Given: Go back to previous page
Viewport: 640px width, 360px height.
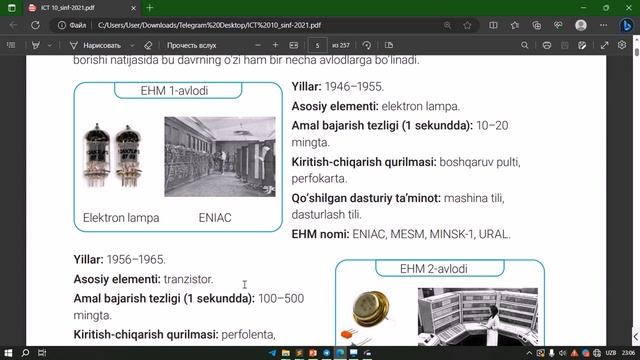Looking at the screenshot, I should coord(13,25).
